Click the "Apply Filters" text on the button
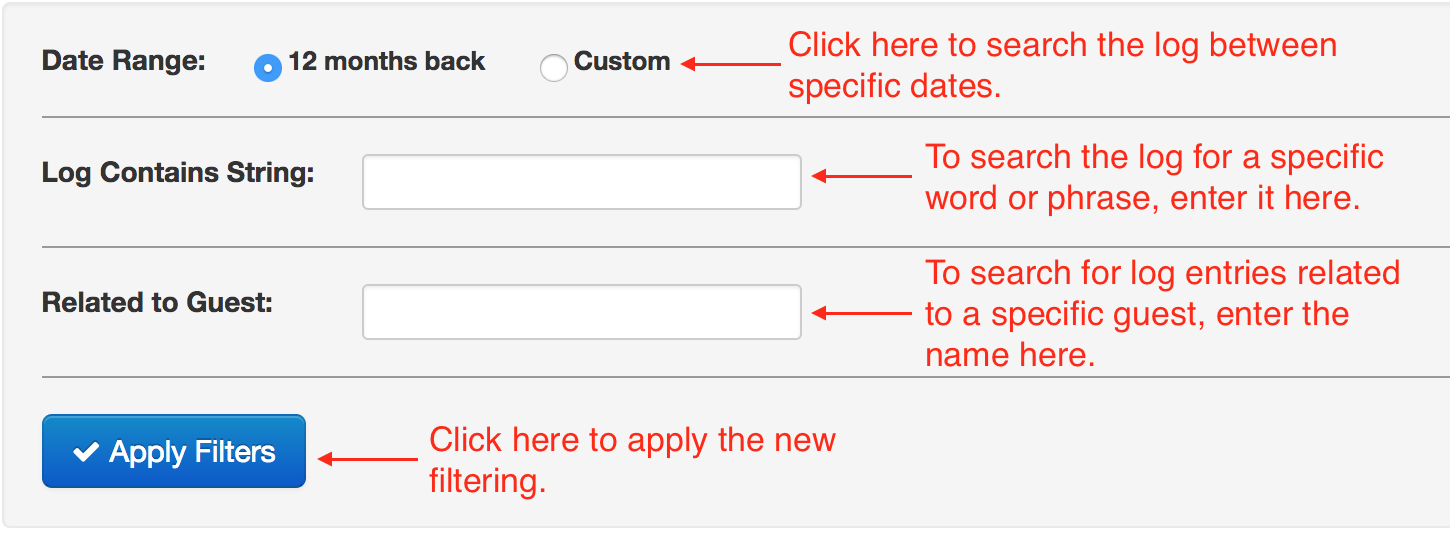 coord(192,452)
